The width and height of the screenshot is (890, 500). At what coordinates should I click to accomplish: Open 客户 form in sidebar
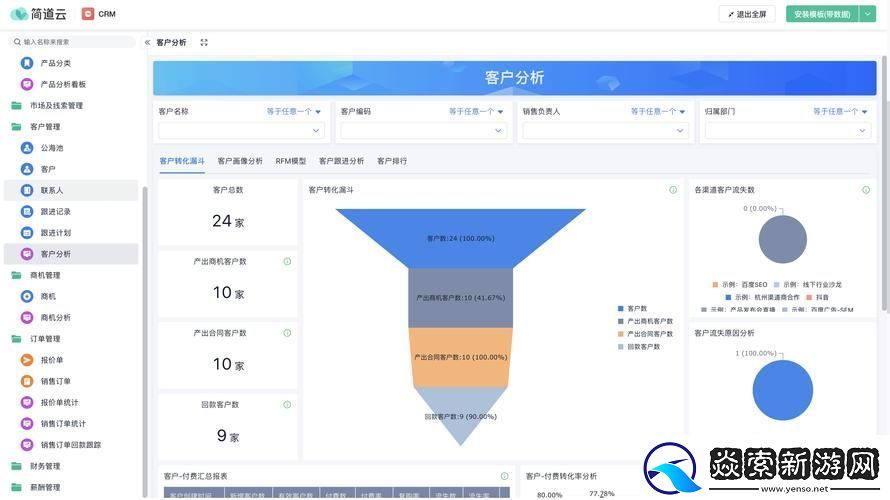48,169
